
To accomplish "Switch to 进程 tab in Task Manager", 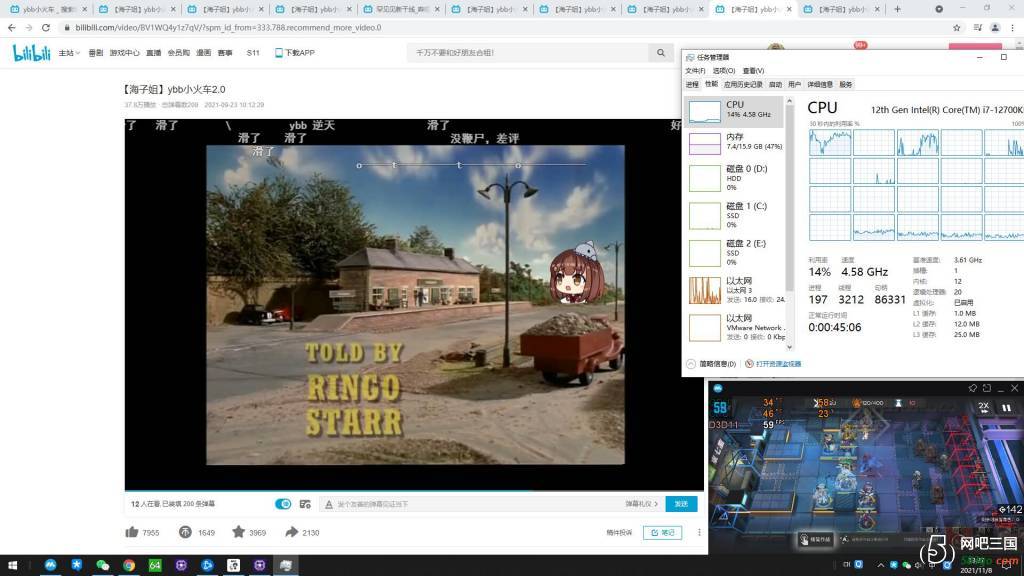I will [x=692, y=84].
